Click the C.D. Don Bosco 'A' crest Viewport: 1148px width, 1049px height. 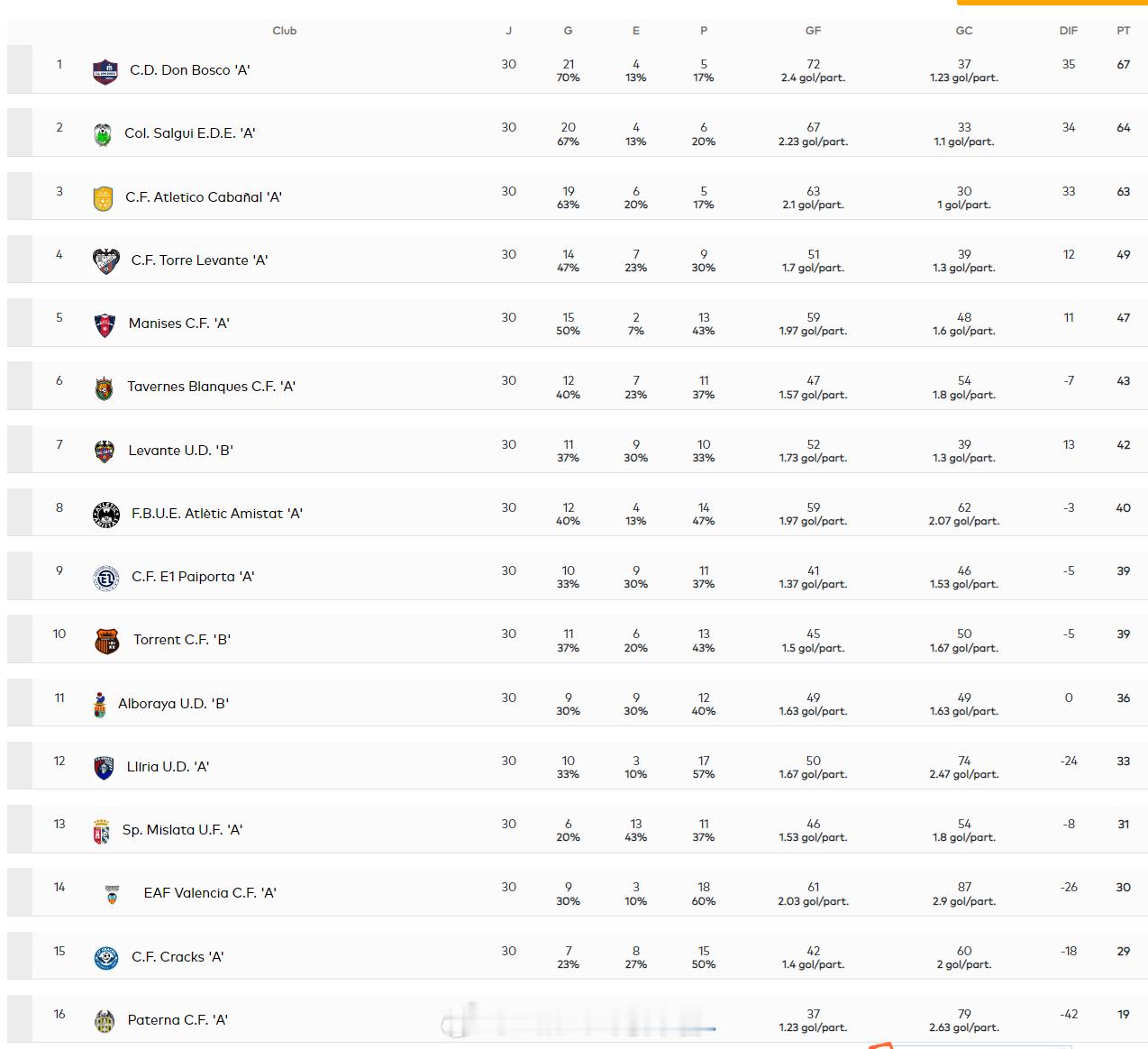(x=105, y=71)
